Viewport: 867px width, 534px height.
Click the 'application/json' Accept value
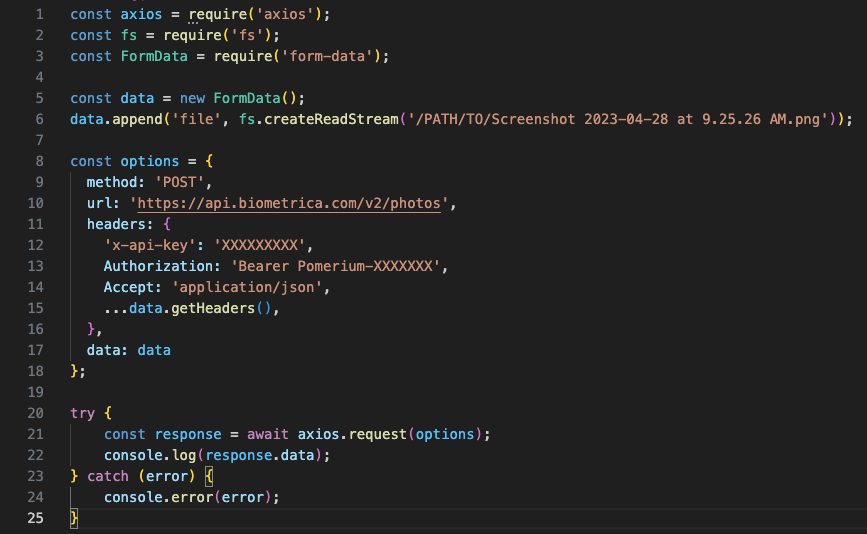tap(247, 287)
